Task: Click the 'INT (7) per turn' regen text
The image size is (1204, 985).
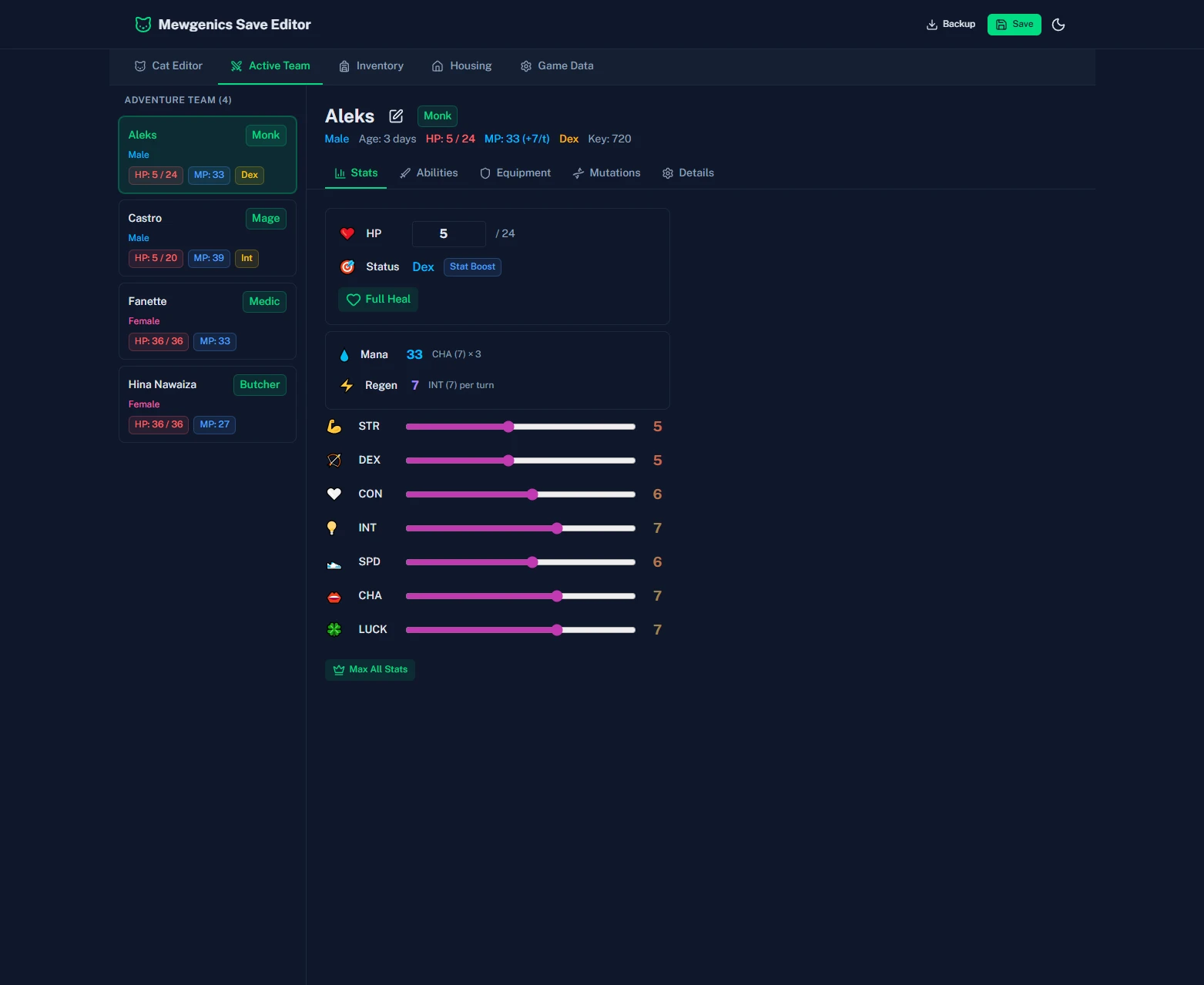Action: click(461, 385)
